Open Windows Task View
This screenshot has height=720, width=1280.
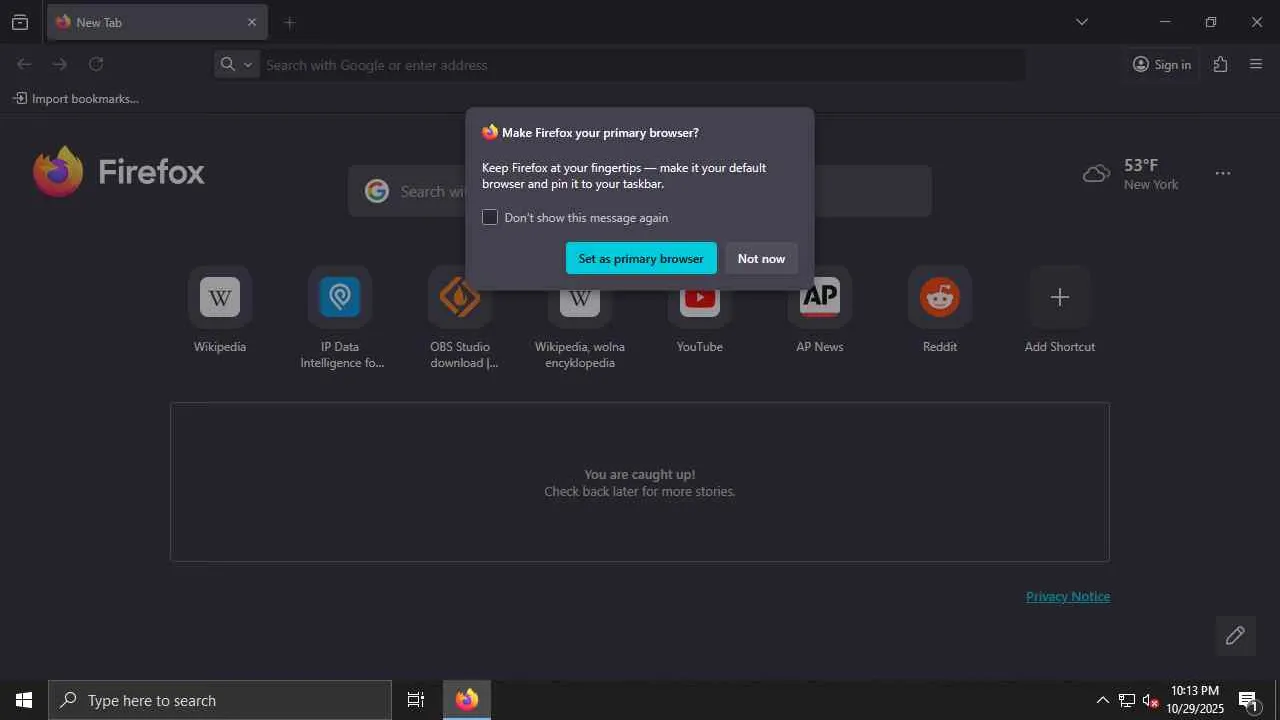click(416, 700)
